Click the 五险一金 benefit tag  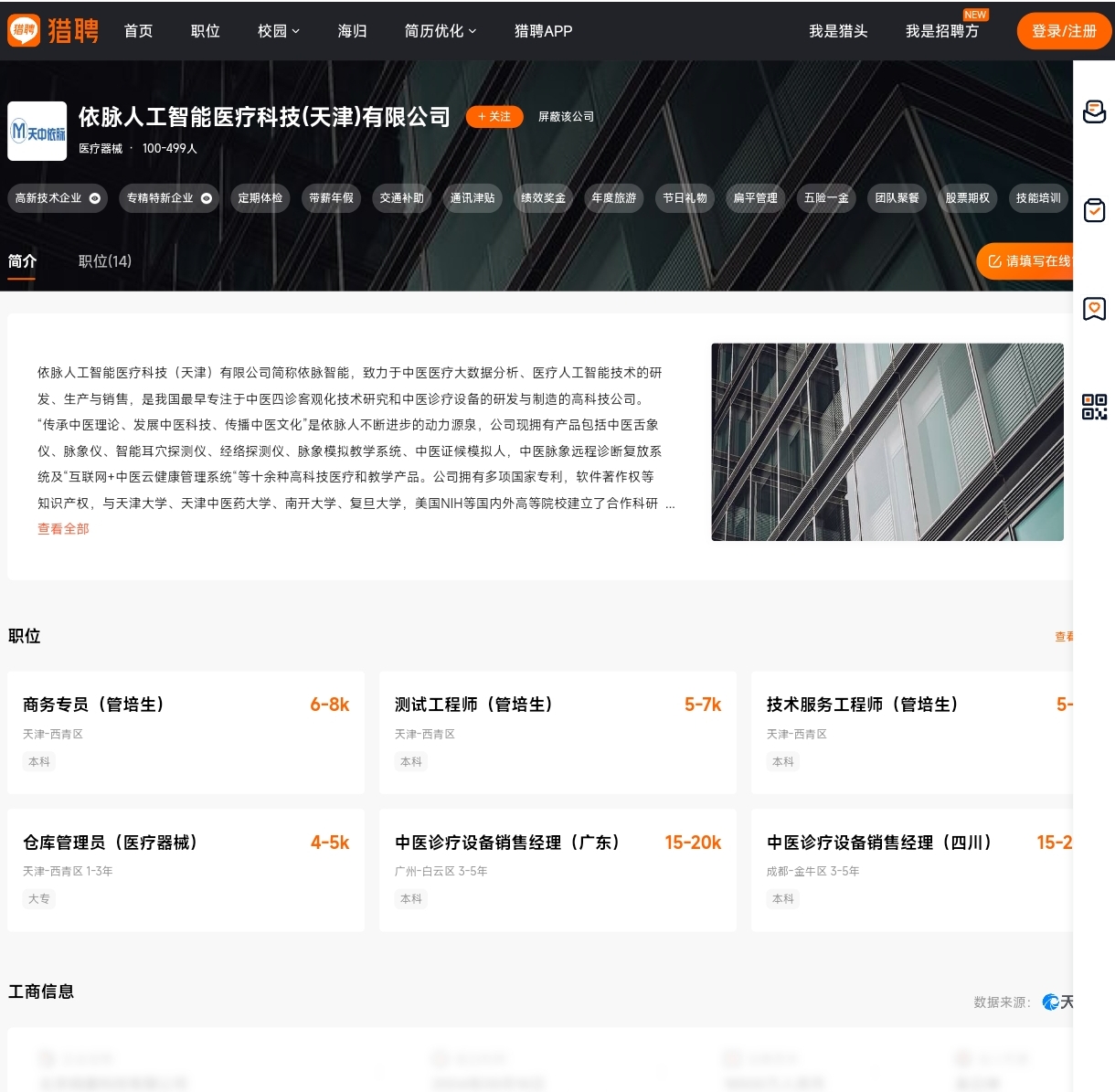(826, 198)
